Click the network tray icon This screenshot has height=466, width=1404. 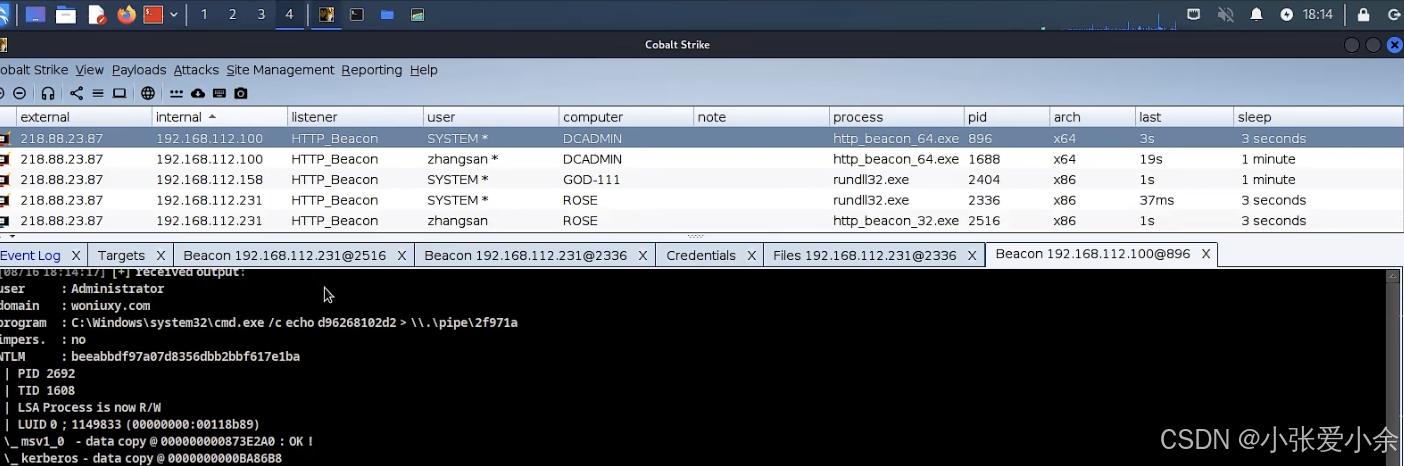[1193, 15]
